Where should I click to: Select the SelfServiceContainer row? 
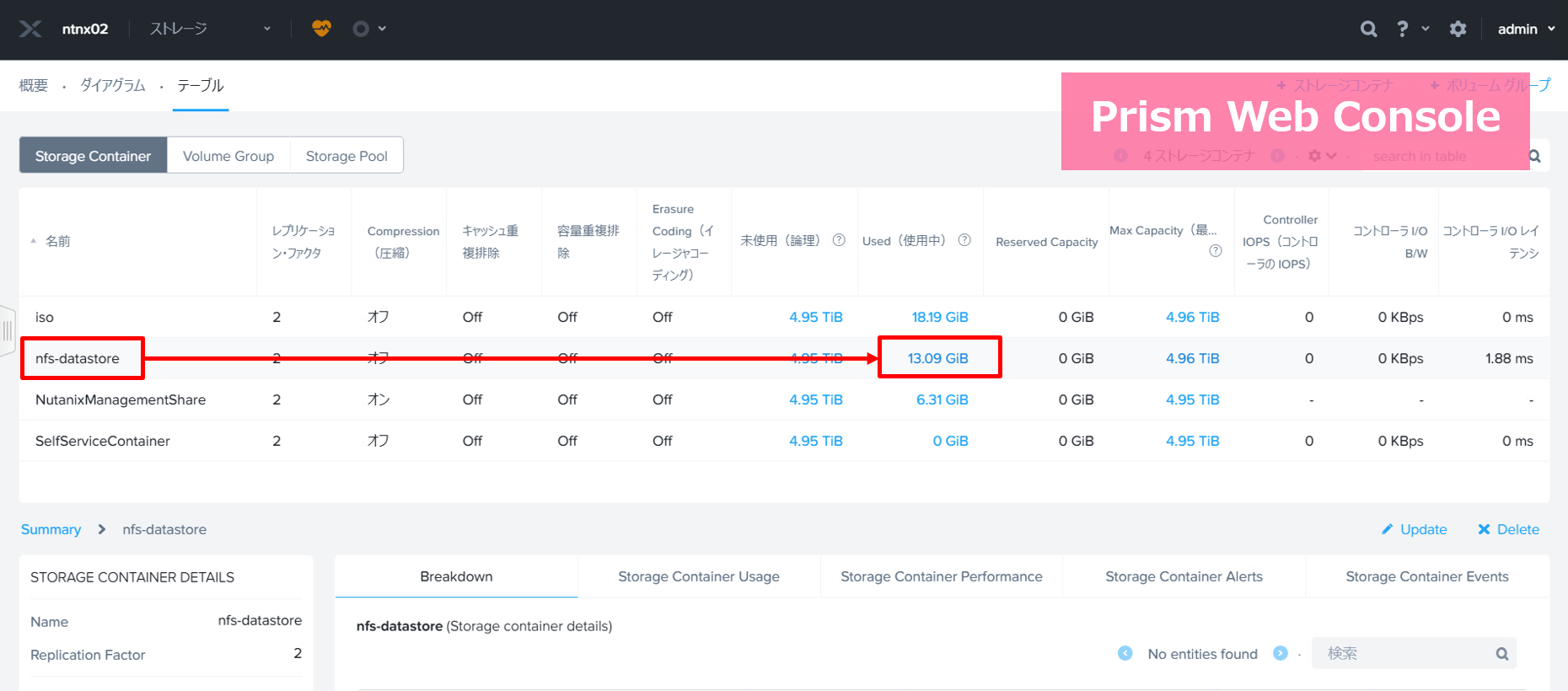784,441
